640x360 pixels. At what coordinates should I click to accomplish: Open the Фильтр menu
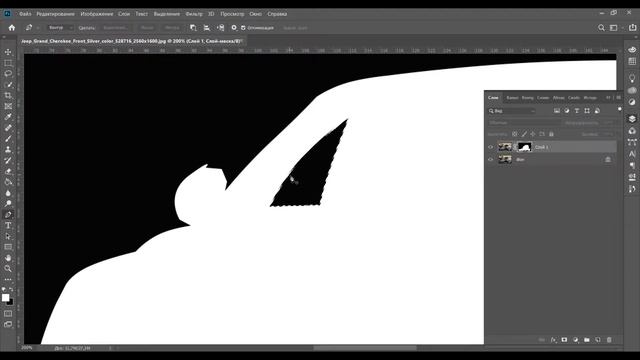click(194, 14)
